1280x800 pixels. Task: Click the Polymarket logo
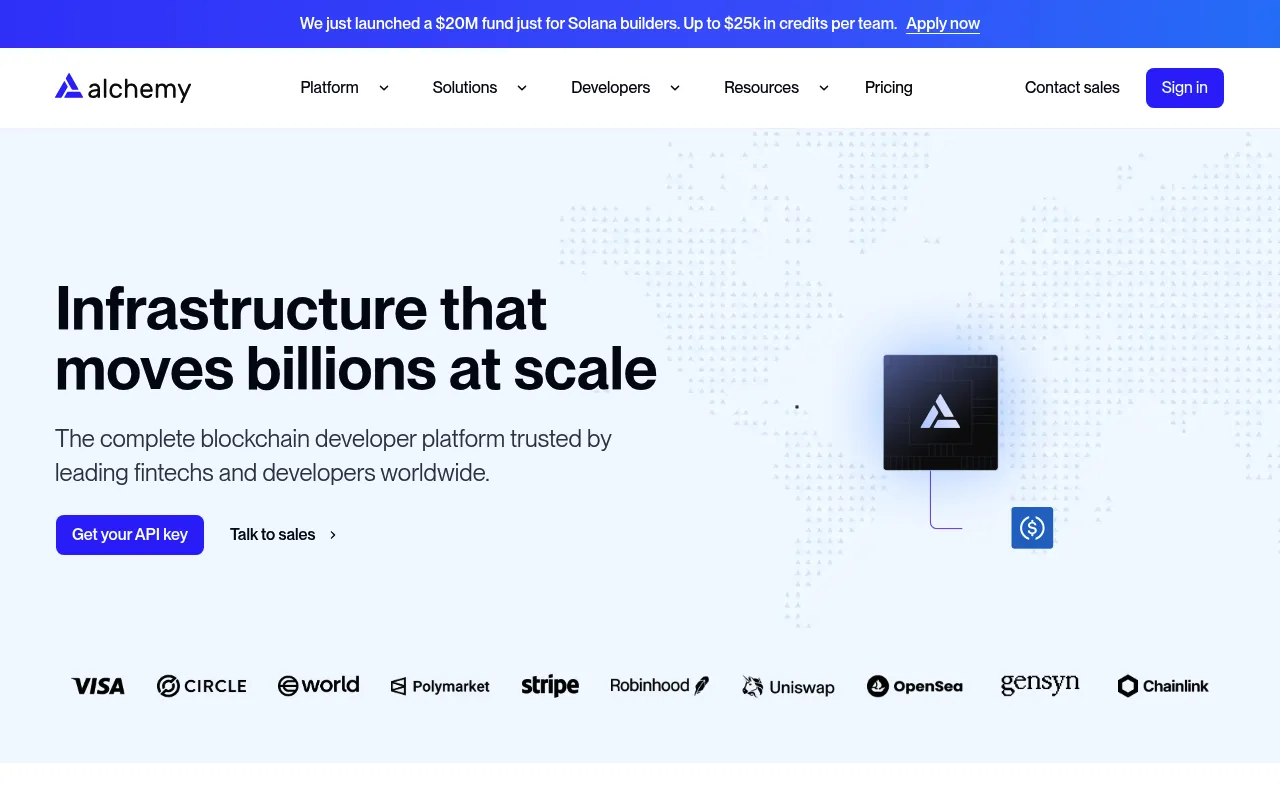[x=440, y=686]
